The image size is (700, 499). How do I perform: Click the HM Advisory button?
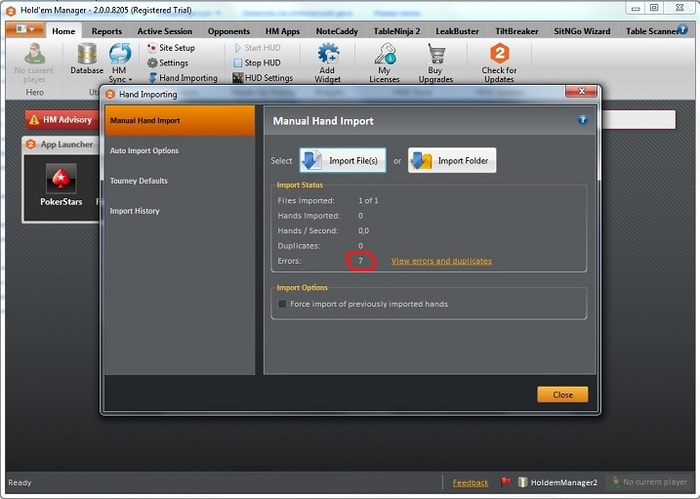tap(61, 120)
